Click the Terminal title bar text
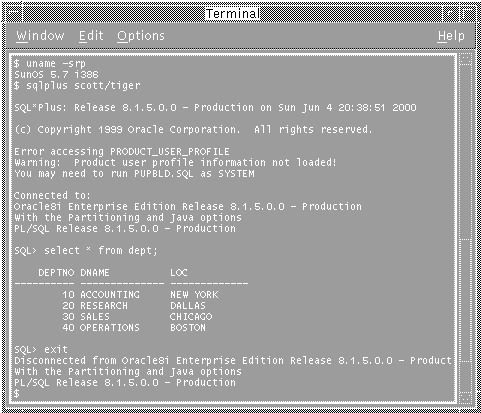This screenshot has height=413, width=481. point(233,14)
